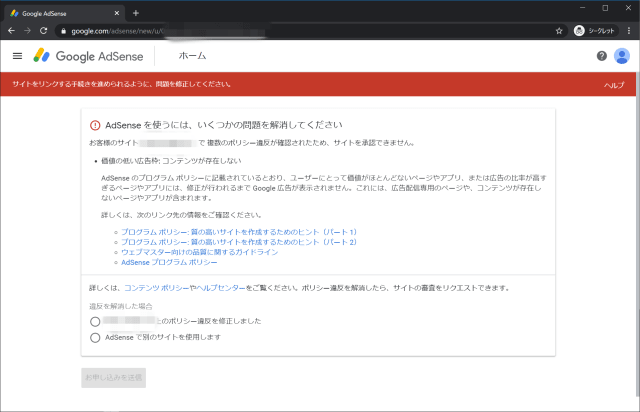Open the incognito シークレット indicator
The width and height of the screenshot is (640, 412).
[x=594, y=31]
